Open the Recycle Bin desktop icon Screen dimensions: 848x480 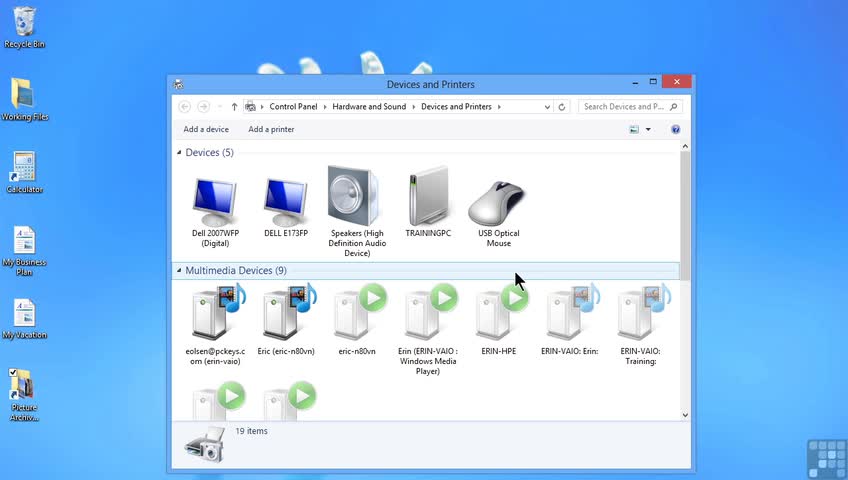24,27
